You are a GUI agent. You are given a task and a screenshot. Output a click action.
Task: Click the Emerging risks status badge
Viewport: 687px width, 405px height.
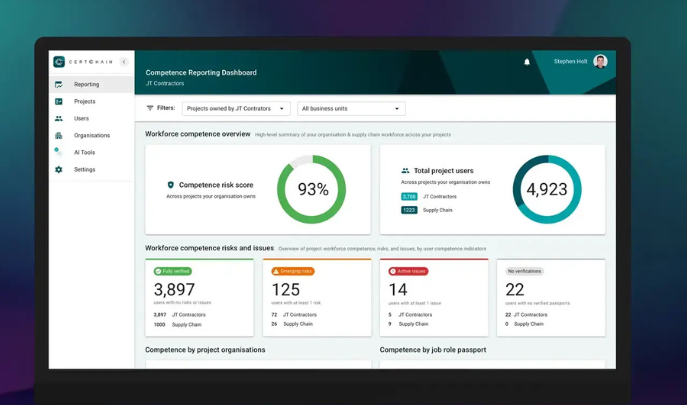click(293, 271)
